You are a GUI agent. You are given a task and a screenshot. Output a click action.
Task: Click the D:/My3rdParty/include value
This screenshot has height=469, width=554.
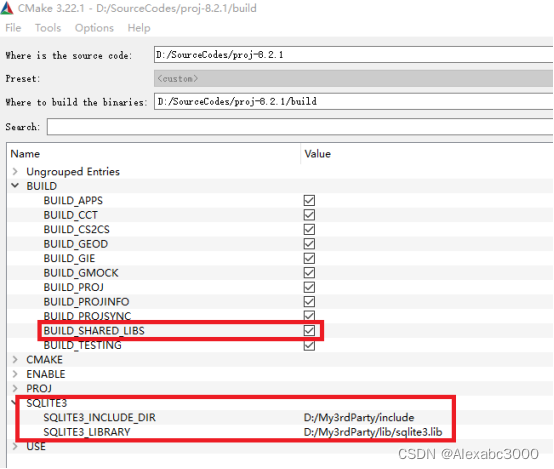[x=359, y=417]
